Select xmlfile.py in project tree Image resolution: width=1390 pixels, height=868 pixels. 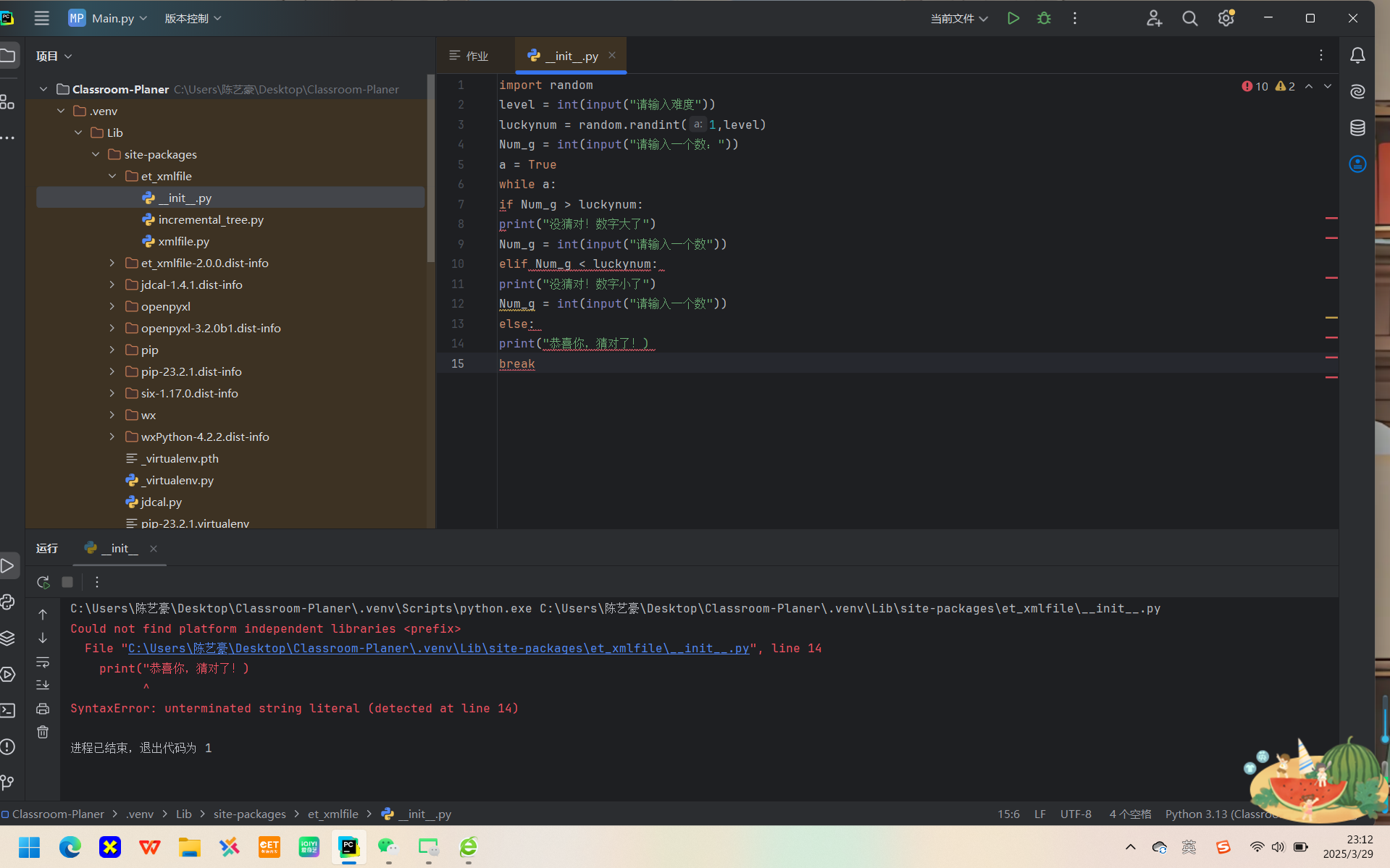pos(183,241)
